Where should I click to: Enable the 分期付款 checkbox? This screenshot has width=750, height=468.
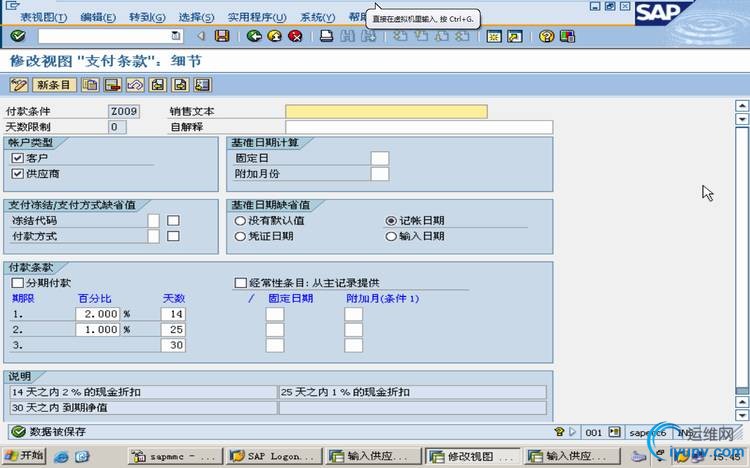pyautogui.click(x=18, y=283)
